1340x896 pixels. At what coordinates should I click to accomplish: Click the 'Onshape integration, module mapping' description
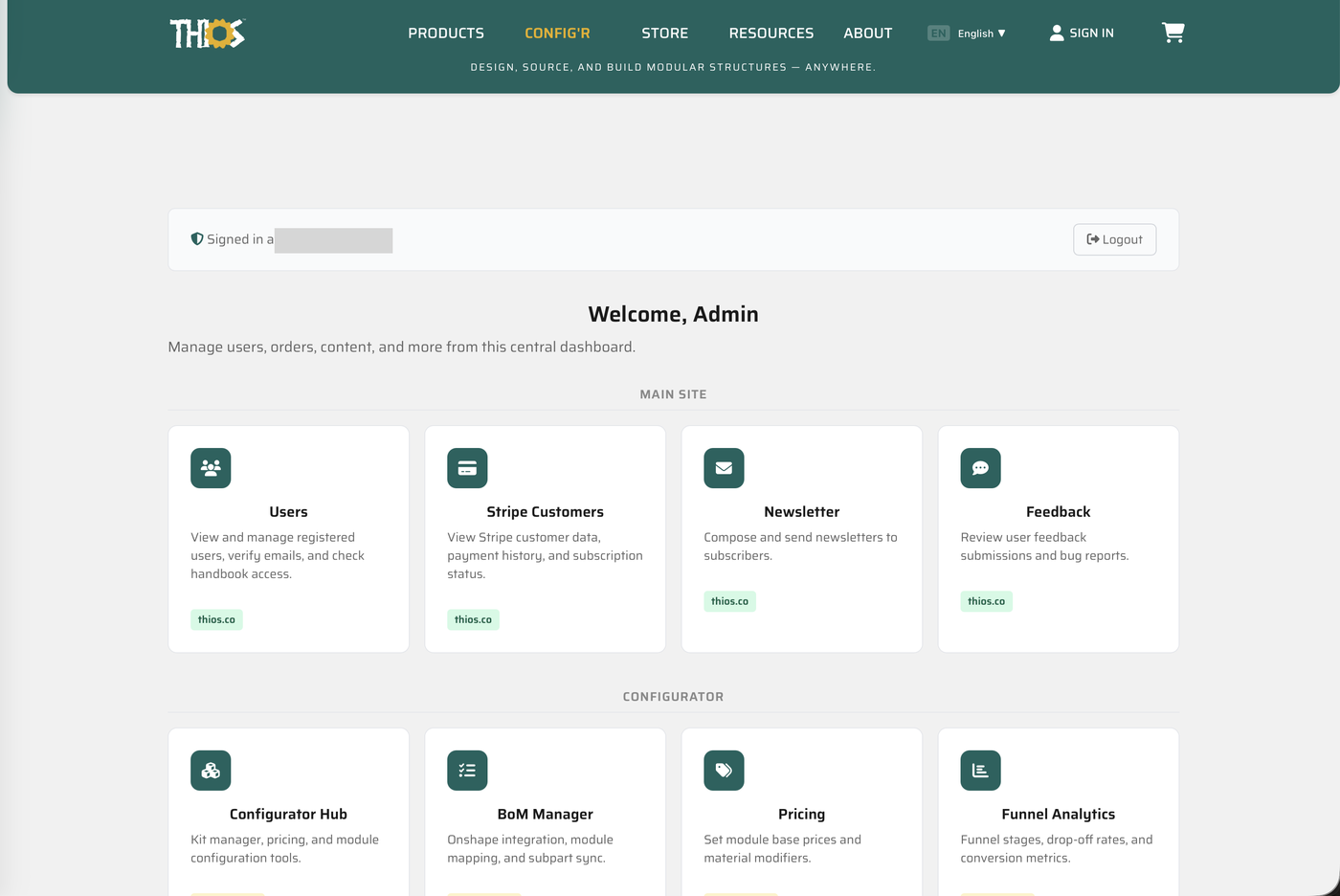coord(530,849)
